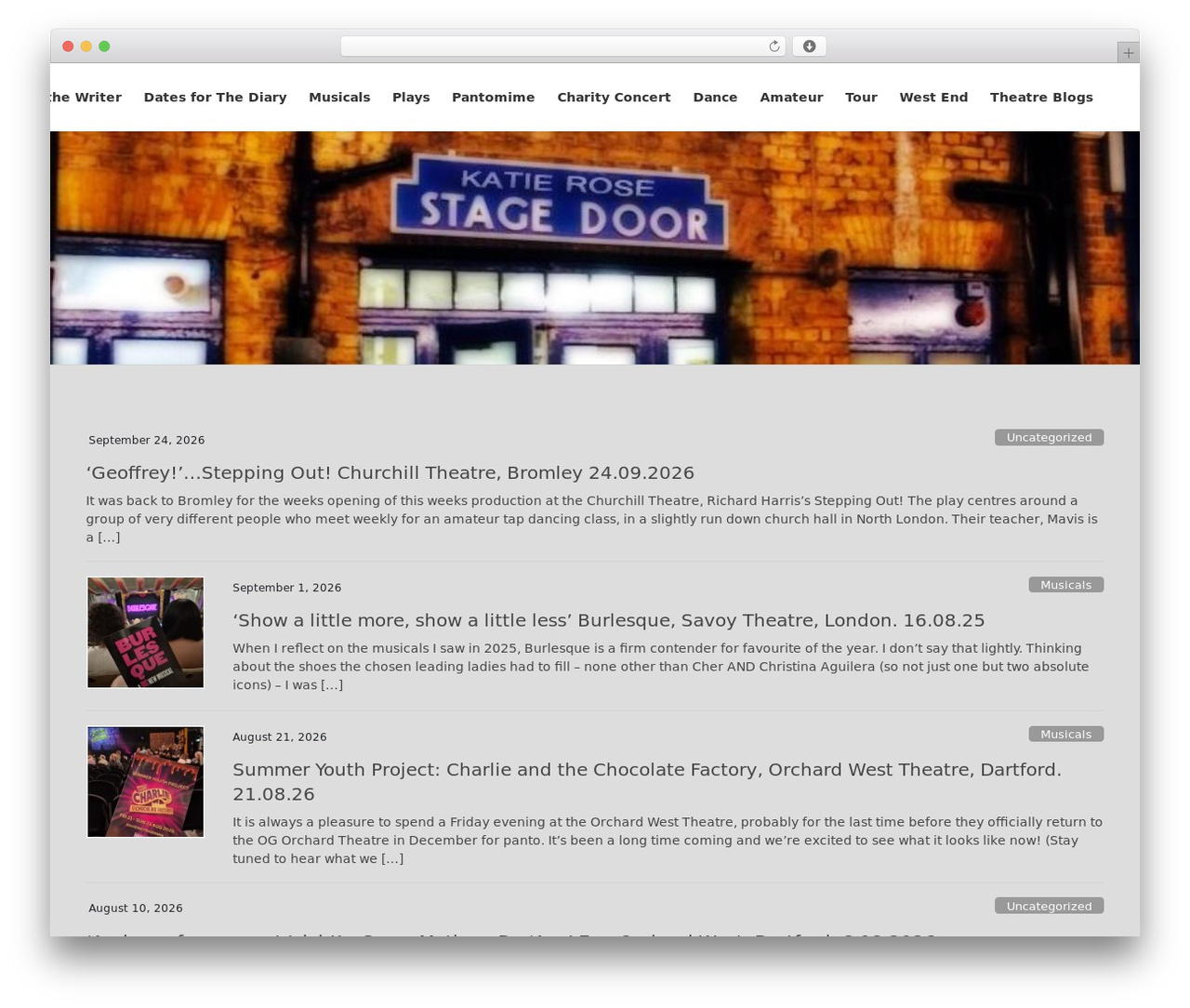Click the Charlie post excerpt text
The height and width of the screenshot is (1008, 1190).
point(668,840)
